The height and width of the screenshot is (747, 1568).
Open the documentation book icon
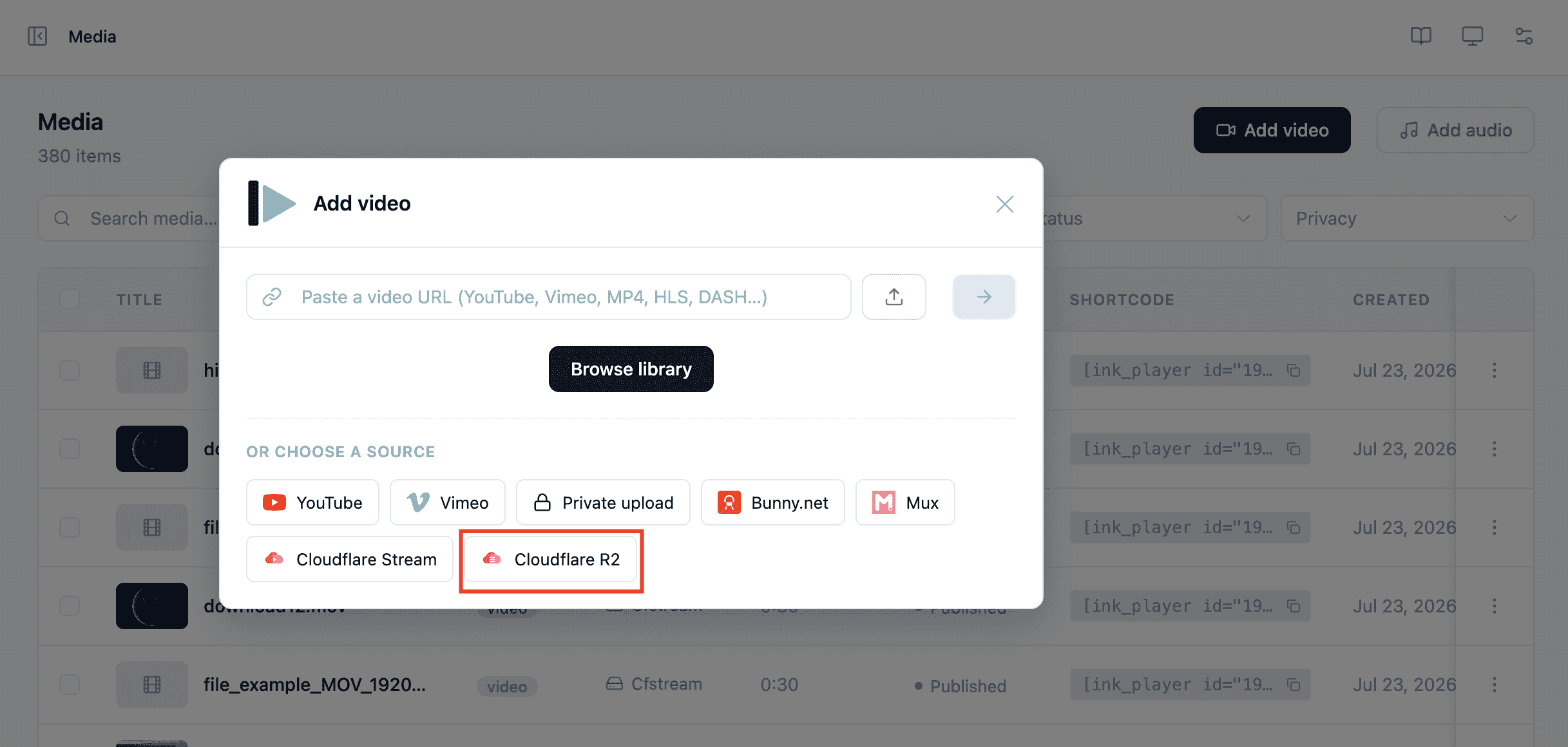click(1421, 36)
